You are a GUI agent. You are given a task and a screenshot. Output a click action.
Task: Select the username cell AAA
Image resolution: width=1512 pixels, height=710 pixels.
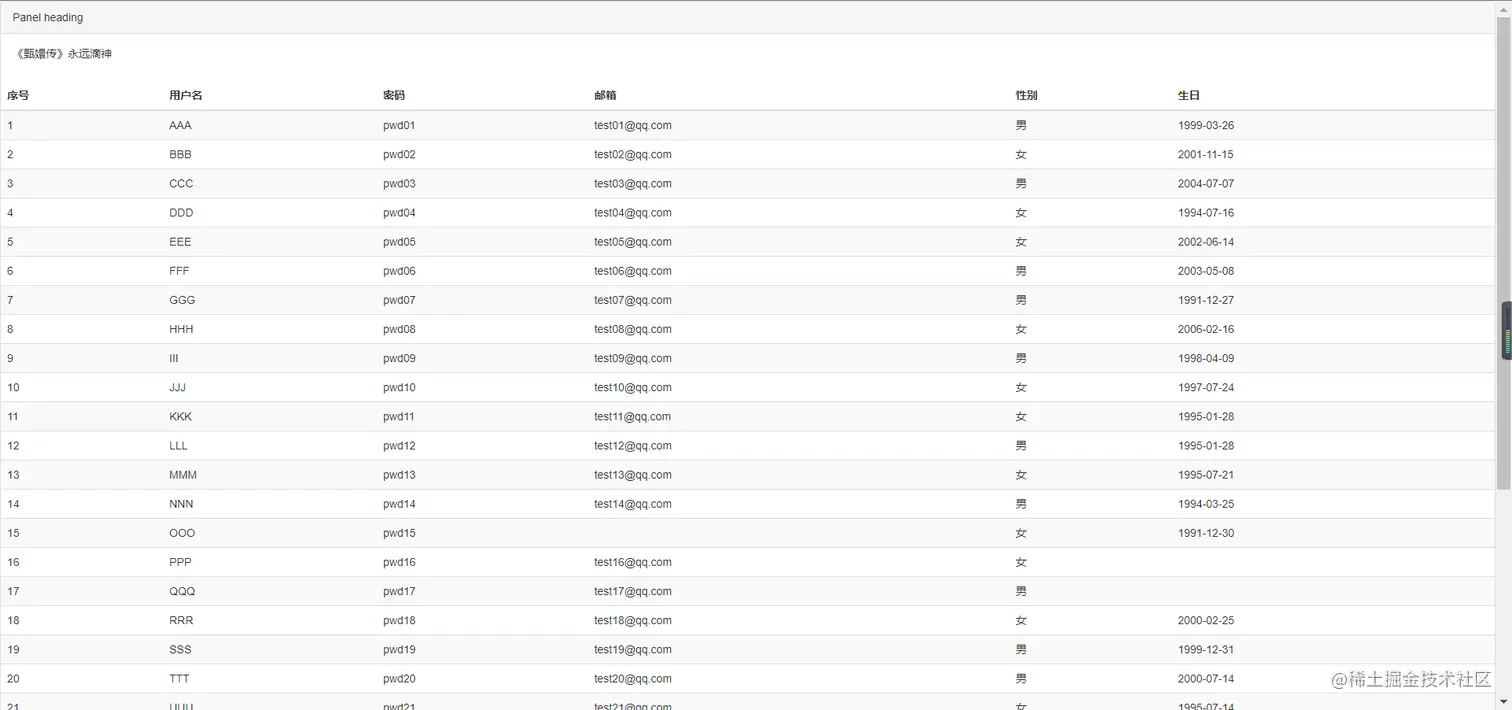pos(180,126)
